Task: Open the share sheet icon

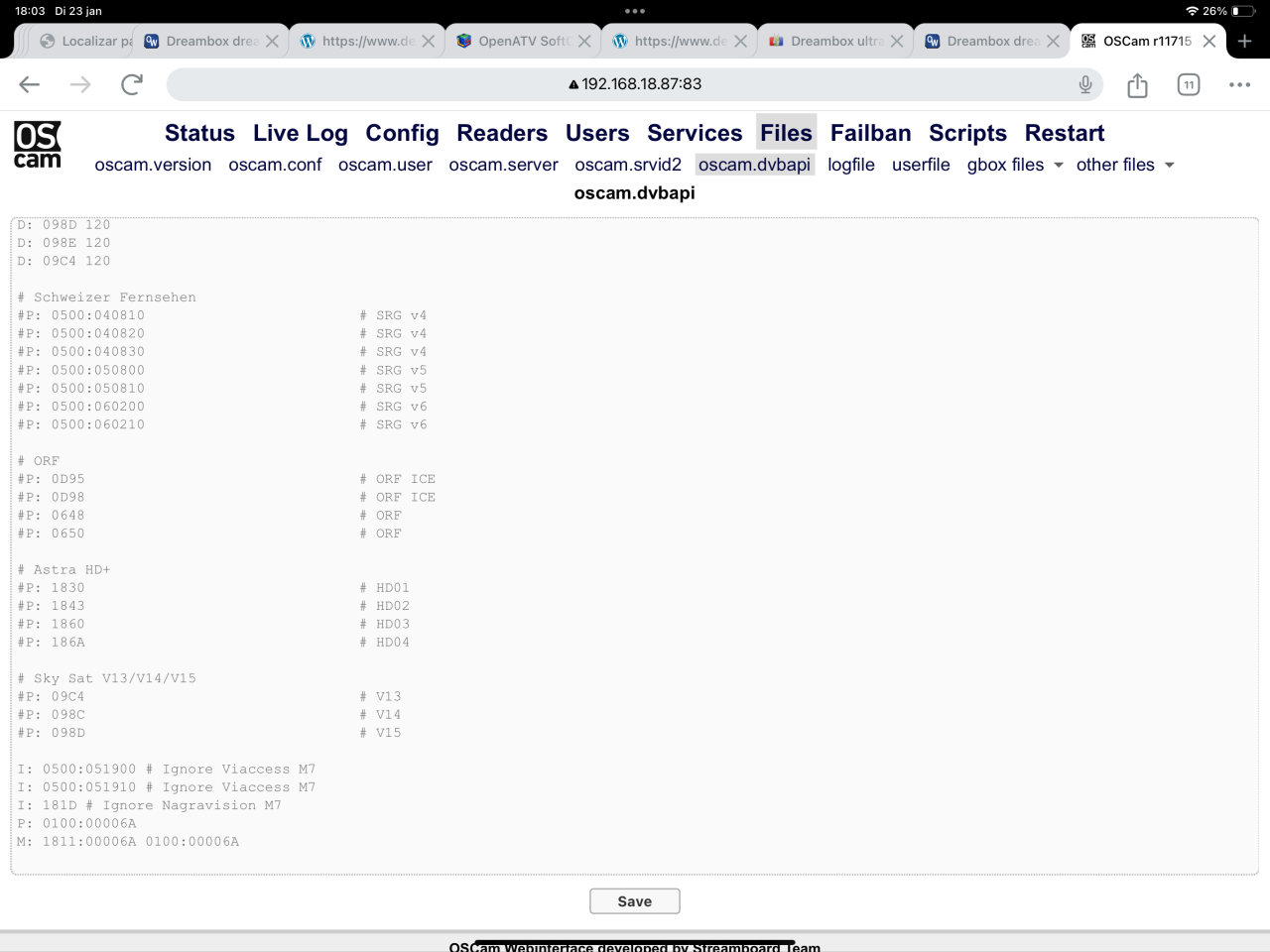Action: pos(1137,85)
